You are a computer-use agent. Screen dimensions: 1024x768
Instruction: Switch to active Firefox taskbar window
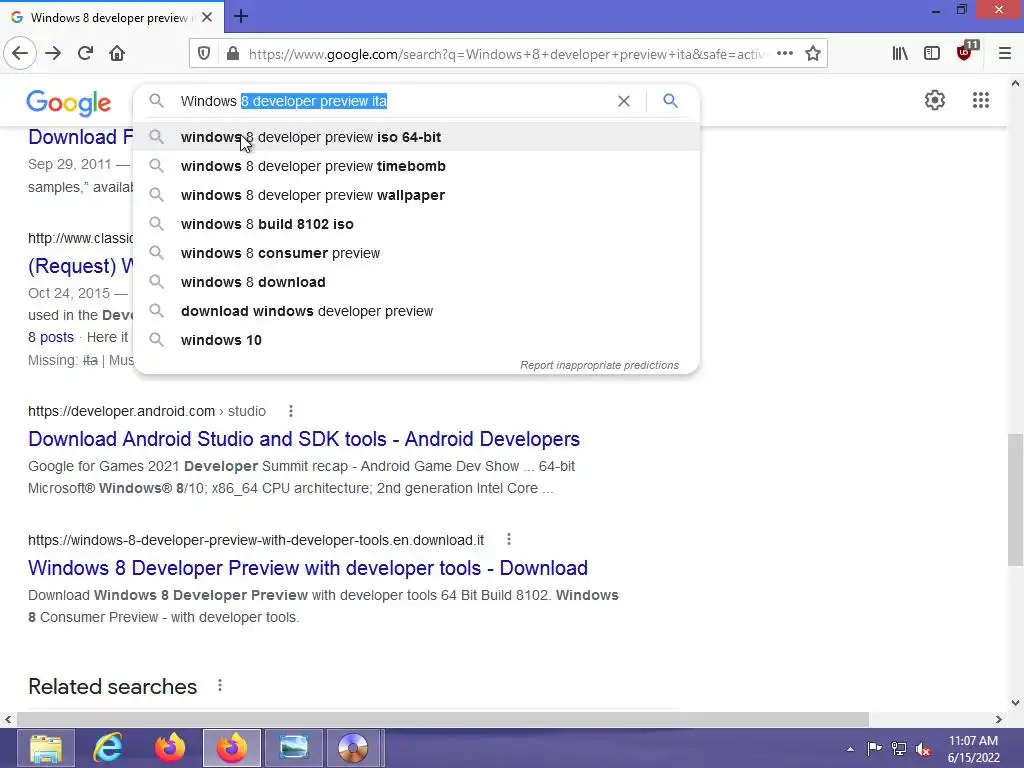[232, 748]
